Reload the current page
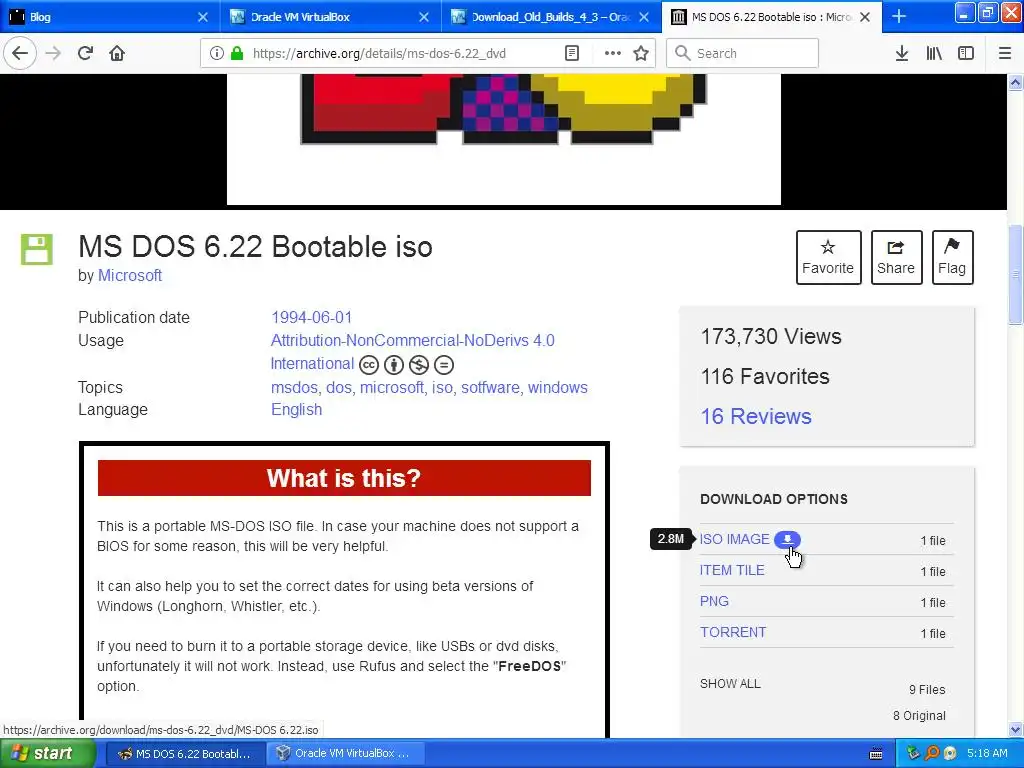The image size is (1024, 768). tap(86, 54)
